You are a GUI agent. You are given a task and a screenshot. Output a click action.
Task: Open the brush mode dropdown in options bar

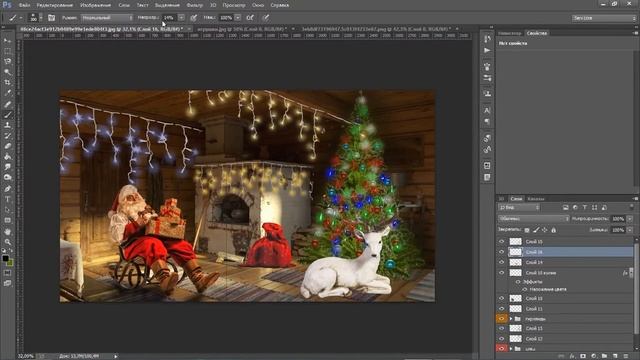point(107,18)
